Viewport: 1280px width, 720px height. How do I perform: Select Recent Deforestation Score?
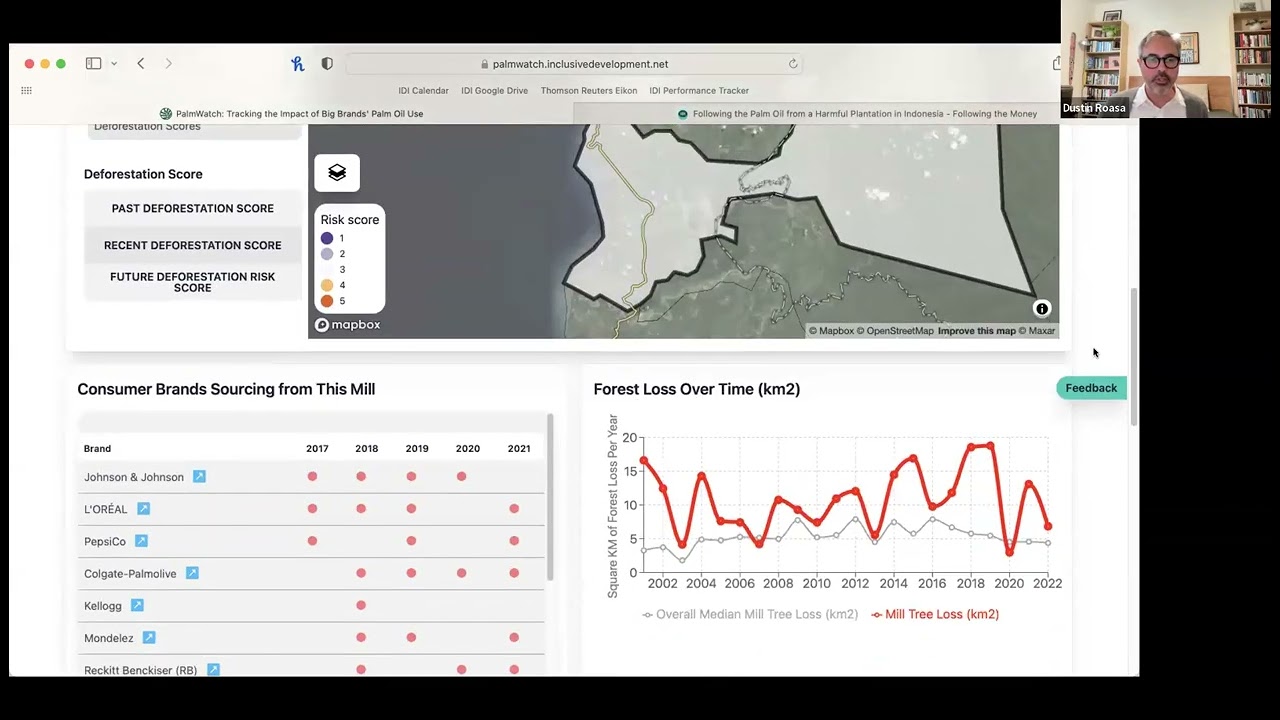(193, 245)
